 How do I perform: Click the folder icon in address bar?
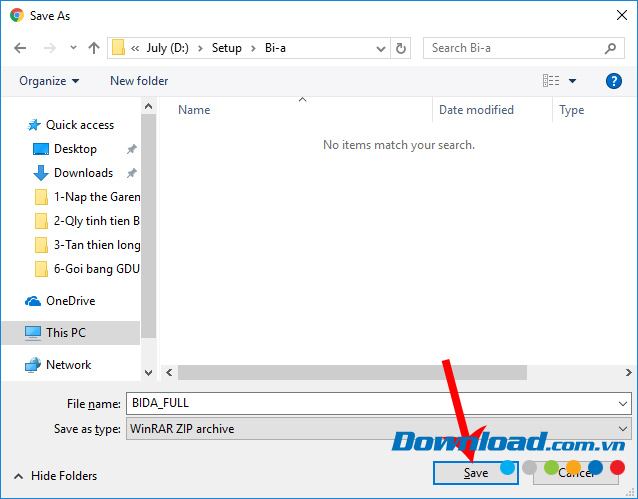click(x=118, y=48)
